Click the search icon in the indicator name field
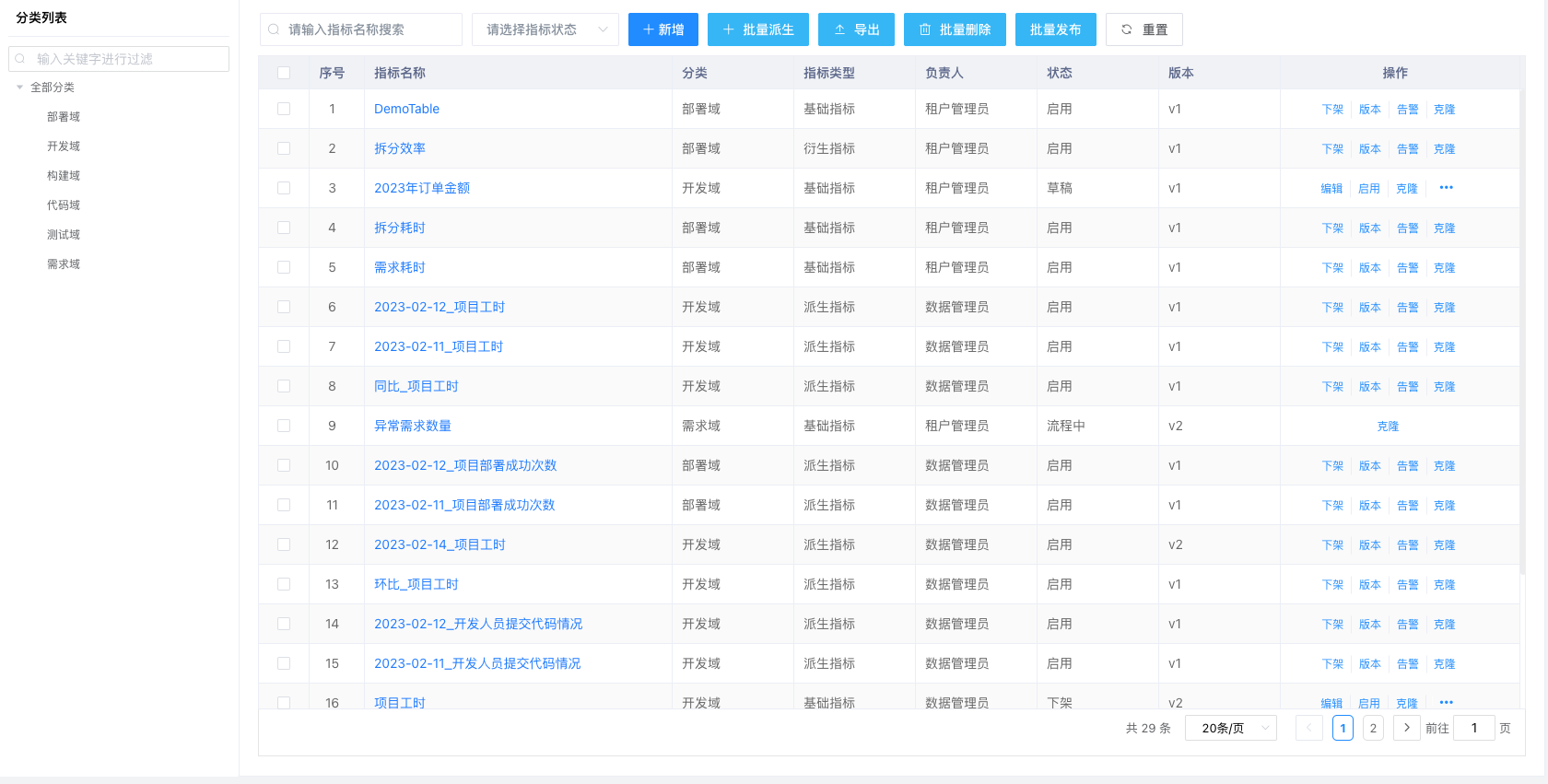The image size is (1548, 784). (x=274, y=29)
